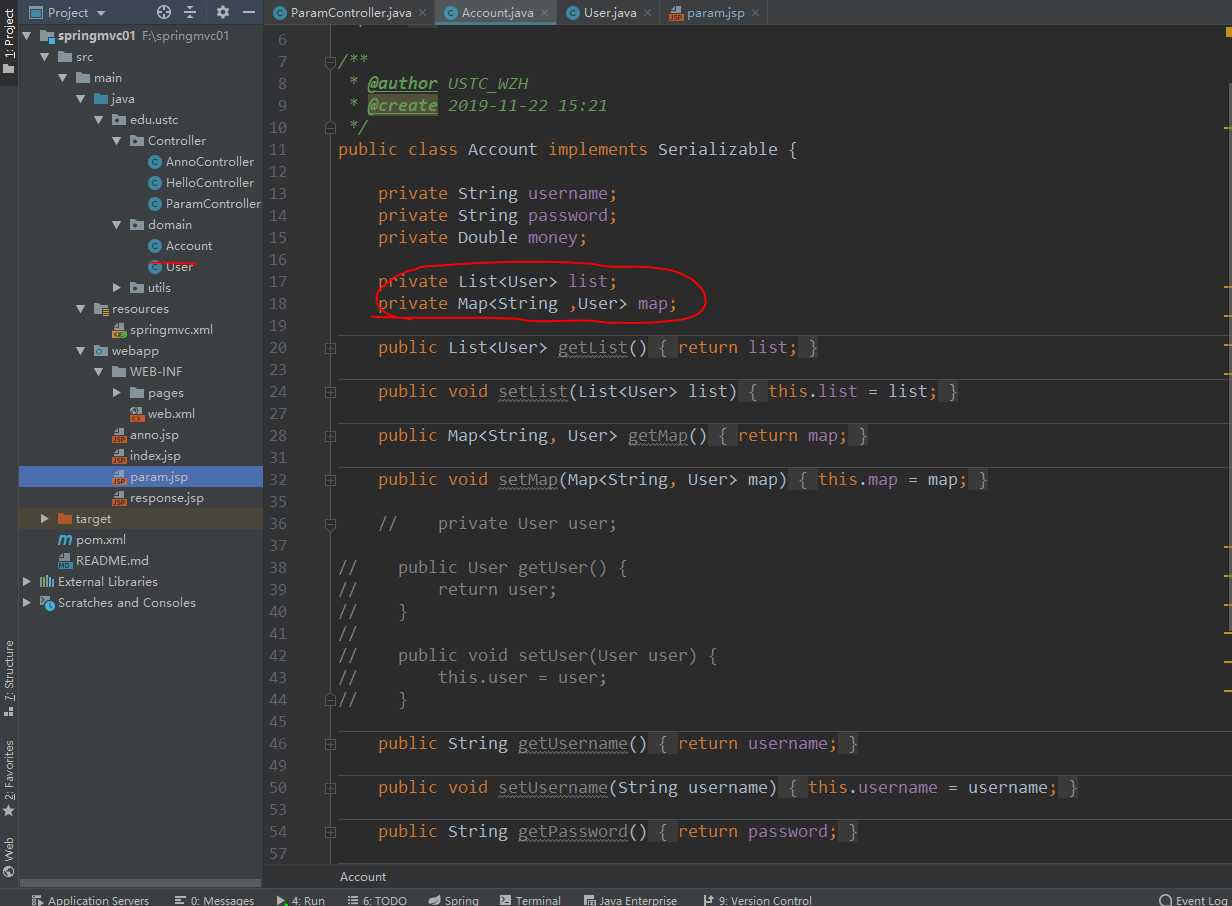Image resolution: width=1232 pixels, height=906 pixels.
Task: Open 4: Run tool window
Action: pyautogui.click(x=301, y=900)
